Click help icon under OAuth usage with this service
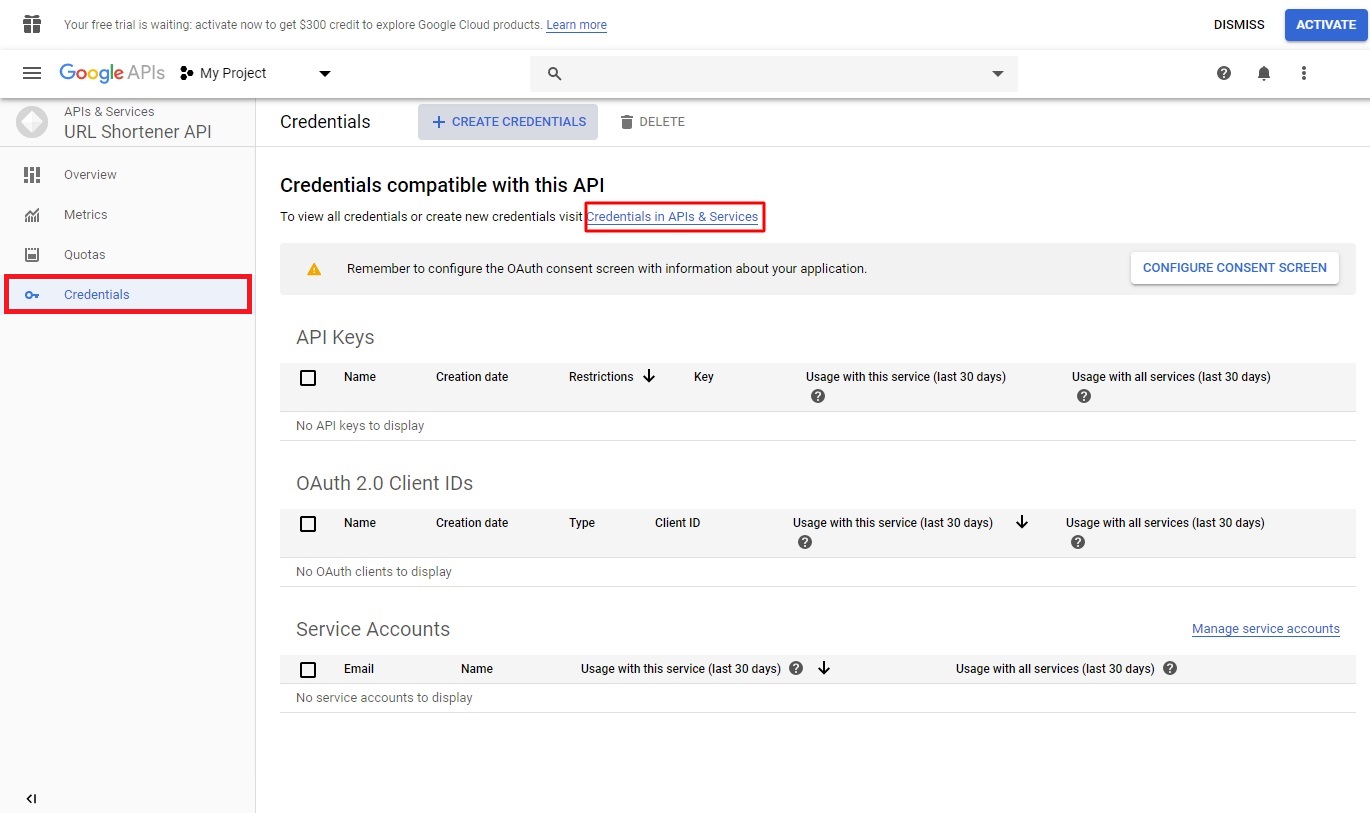Viewport: 1370px width, 813px height. coord(805,543)
